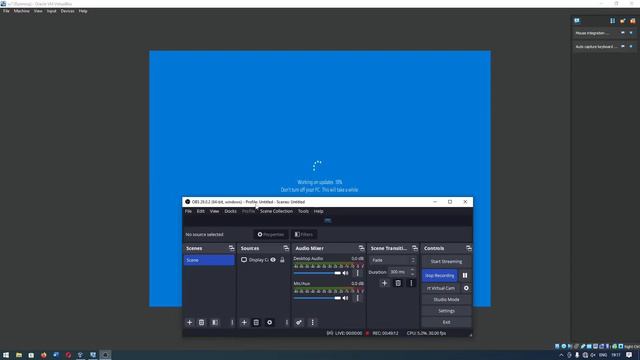Image resolution: width=640 pixels, height=360 pixels.
Task: Click the VirtualBox notification center icon
Action: (577, 21)
